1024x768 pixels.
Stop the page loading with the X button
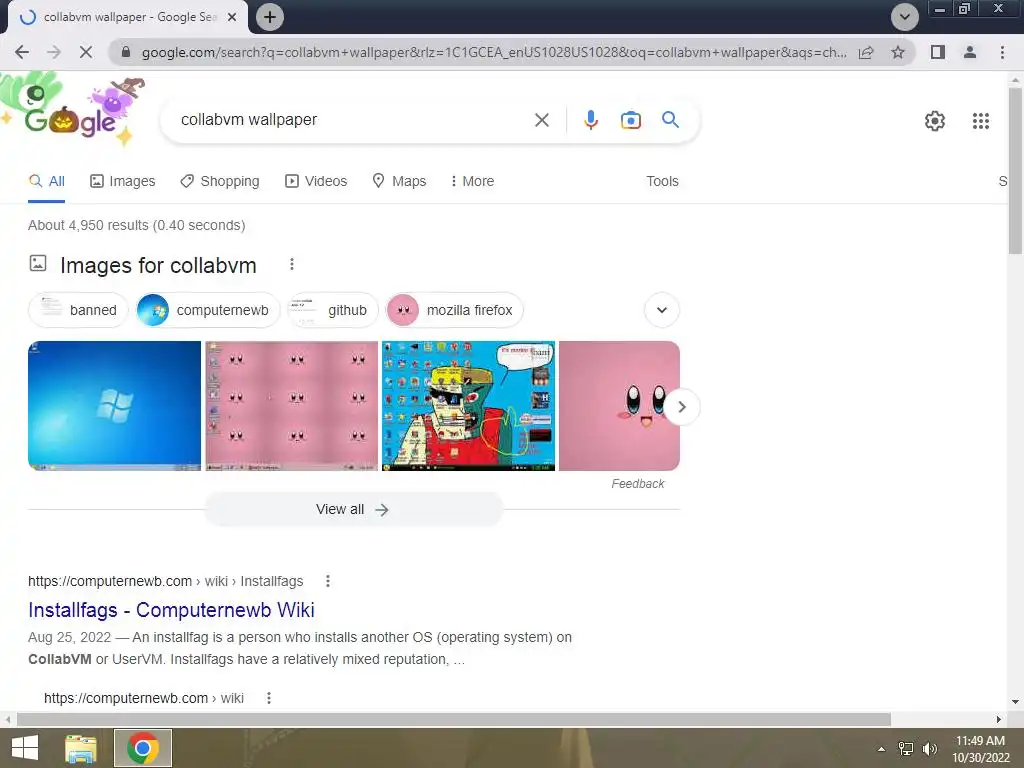click(86, 52)
